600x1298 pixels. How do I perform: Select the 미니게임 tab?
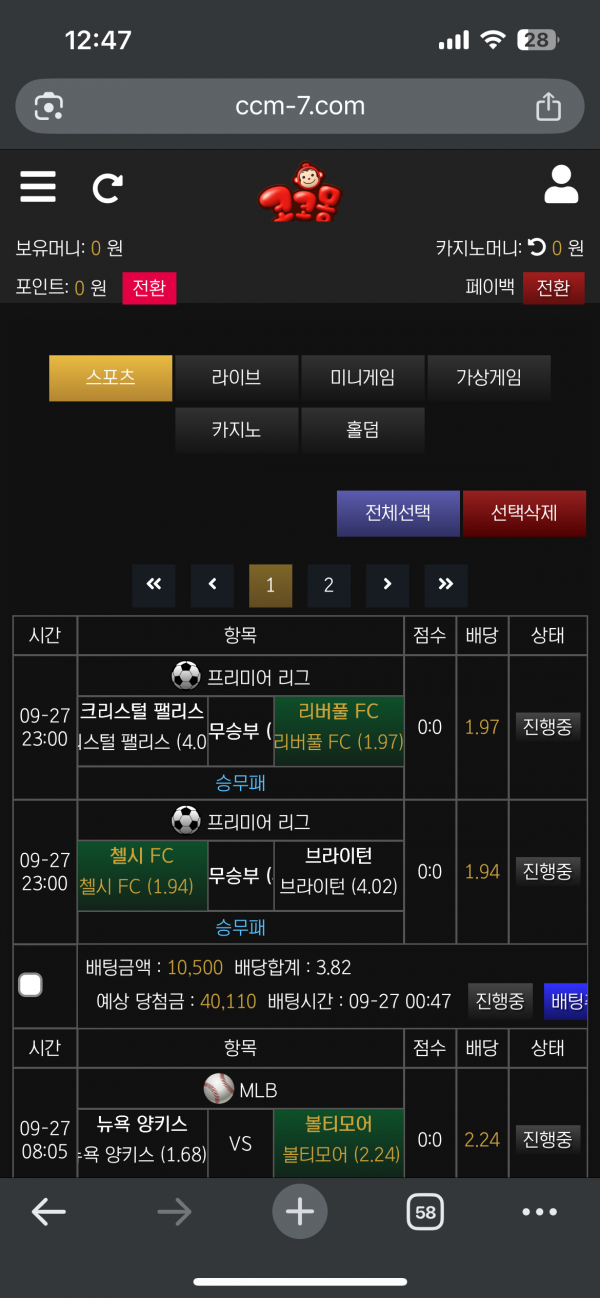pyautogui.click(x=362, y=378)
